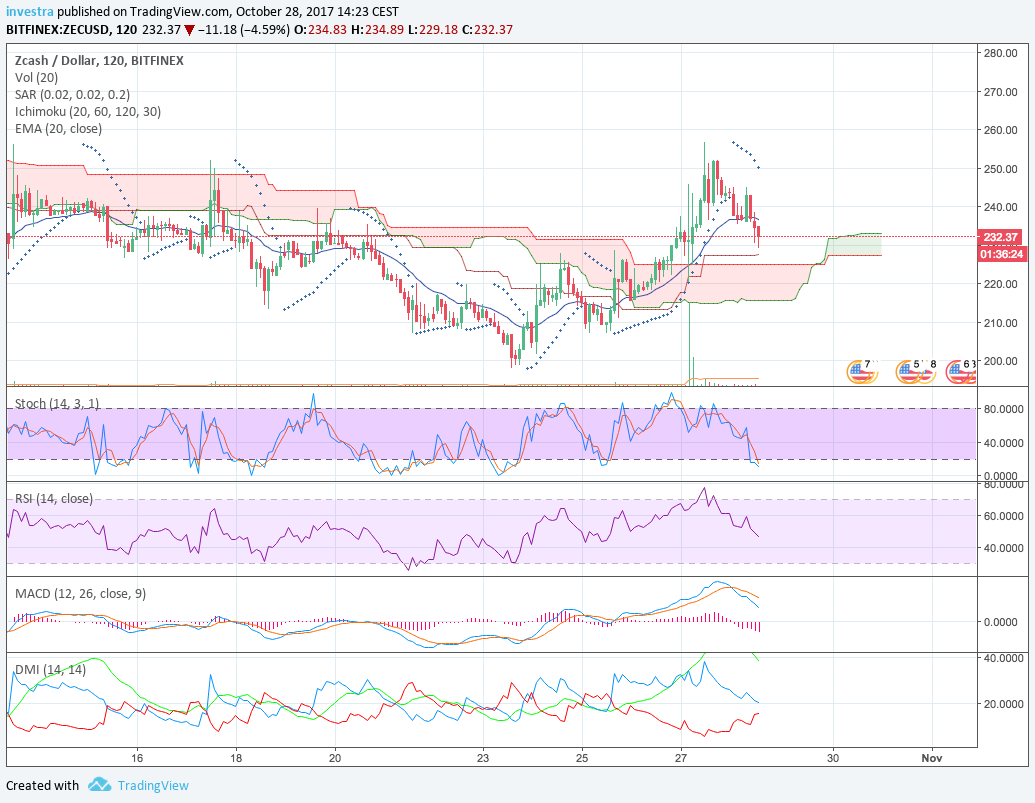Select the RSI (14, close) pane label

pos(53,499)
